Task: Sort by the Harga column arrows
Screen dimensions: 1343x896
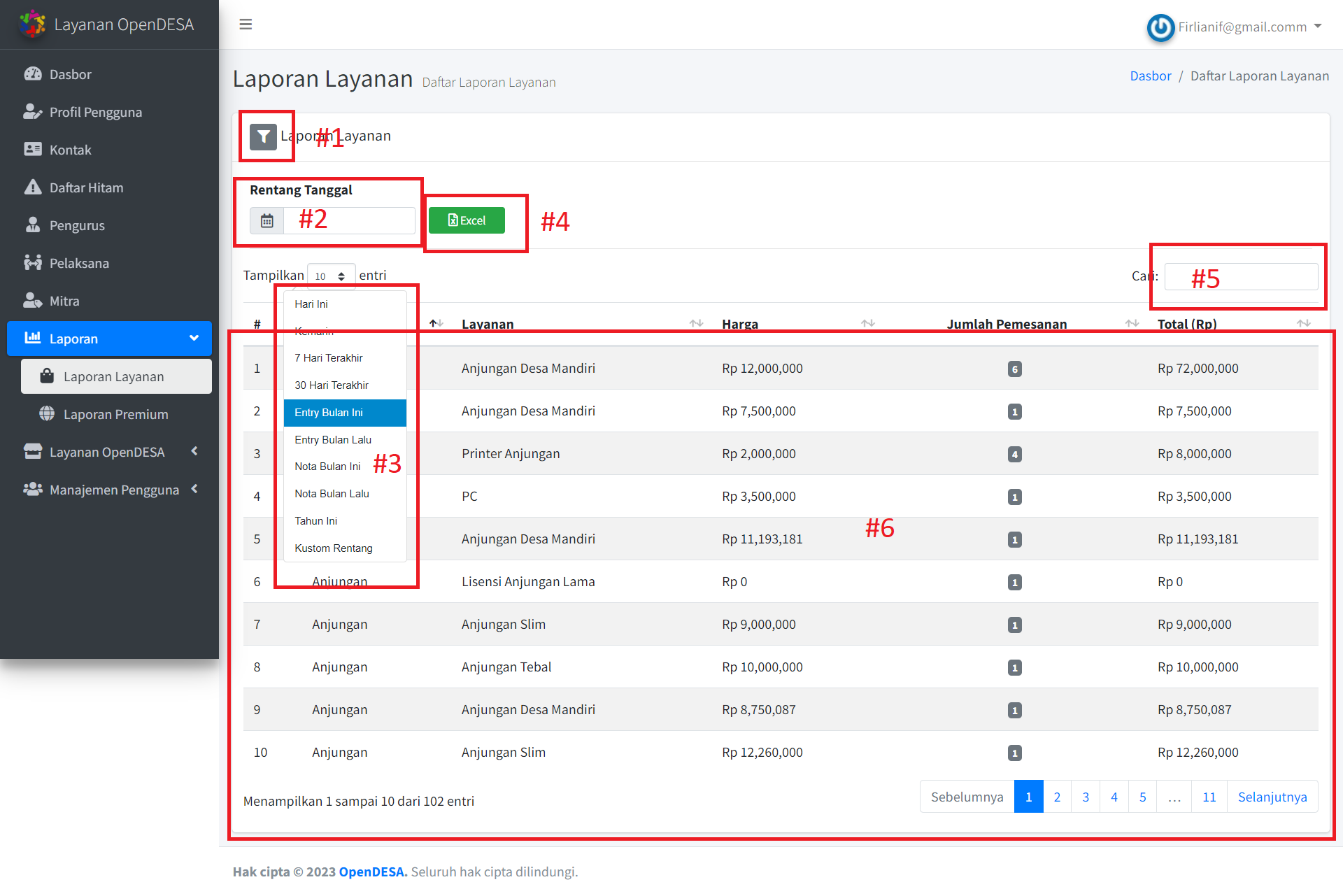Action: (x=868, y=324)
